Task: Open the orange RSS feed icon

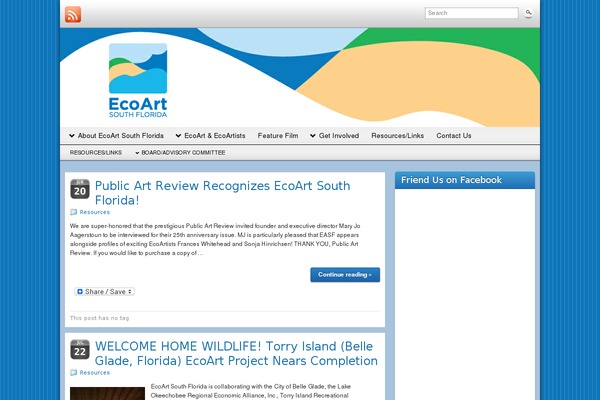Action: click(x=73, y=15)
